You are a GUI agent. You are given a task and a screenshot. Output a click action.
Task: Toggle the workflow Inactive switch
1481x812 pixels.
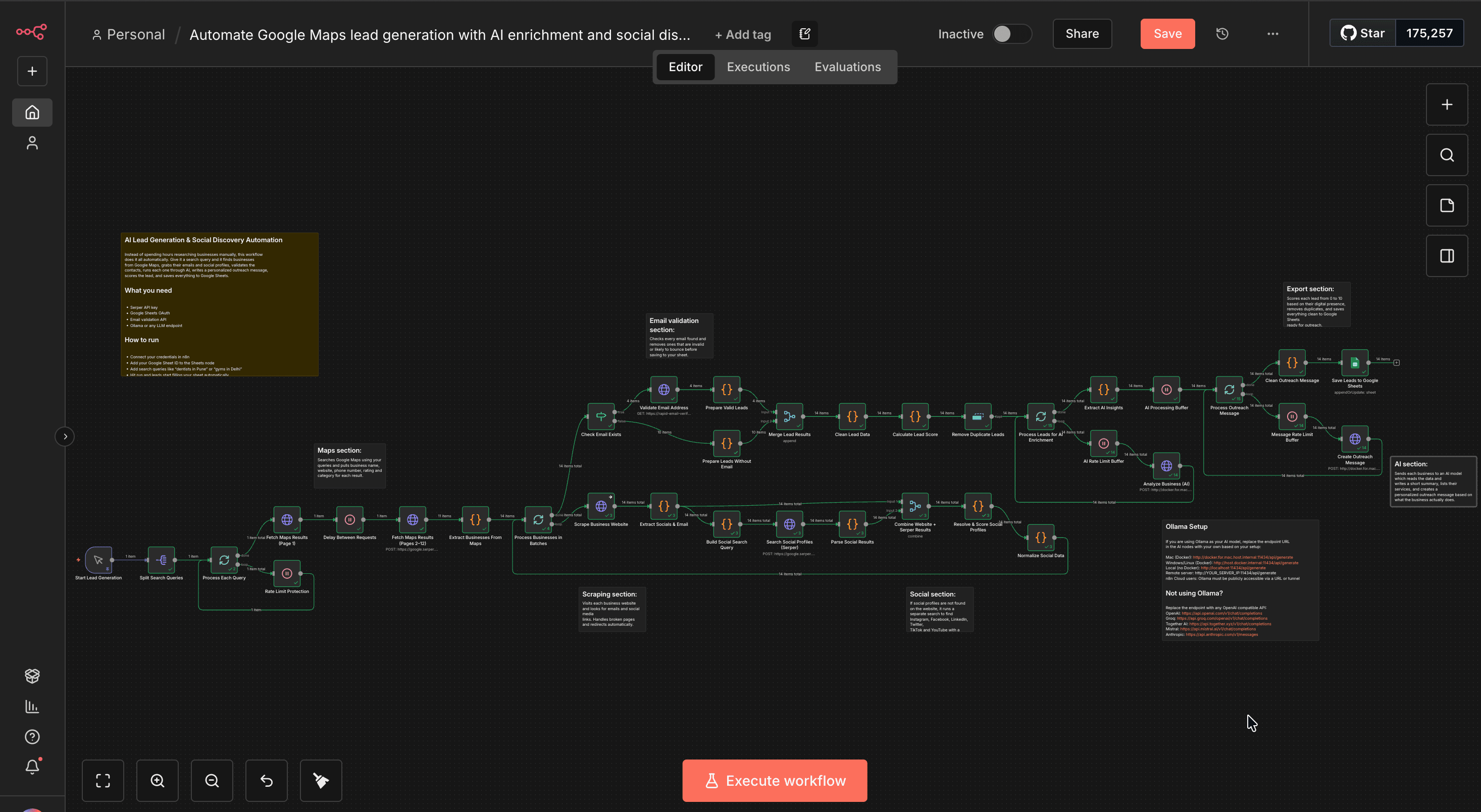[1011, 34]
